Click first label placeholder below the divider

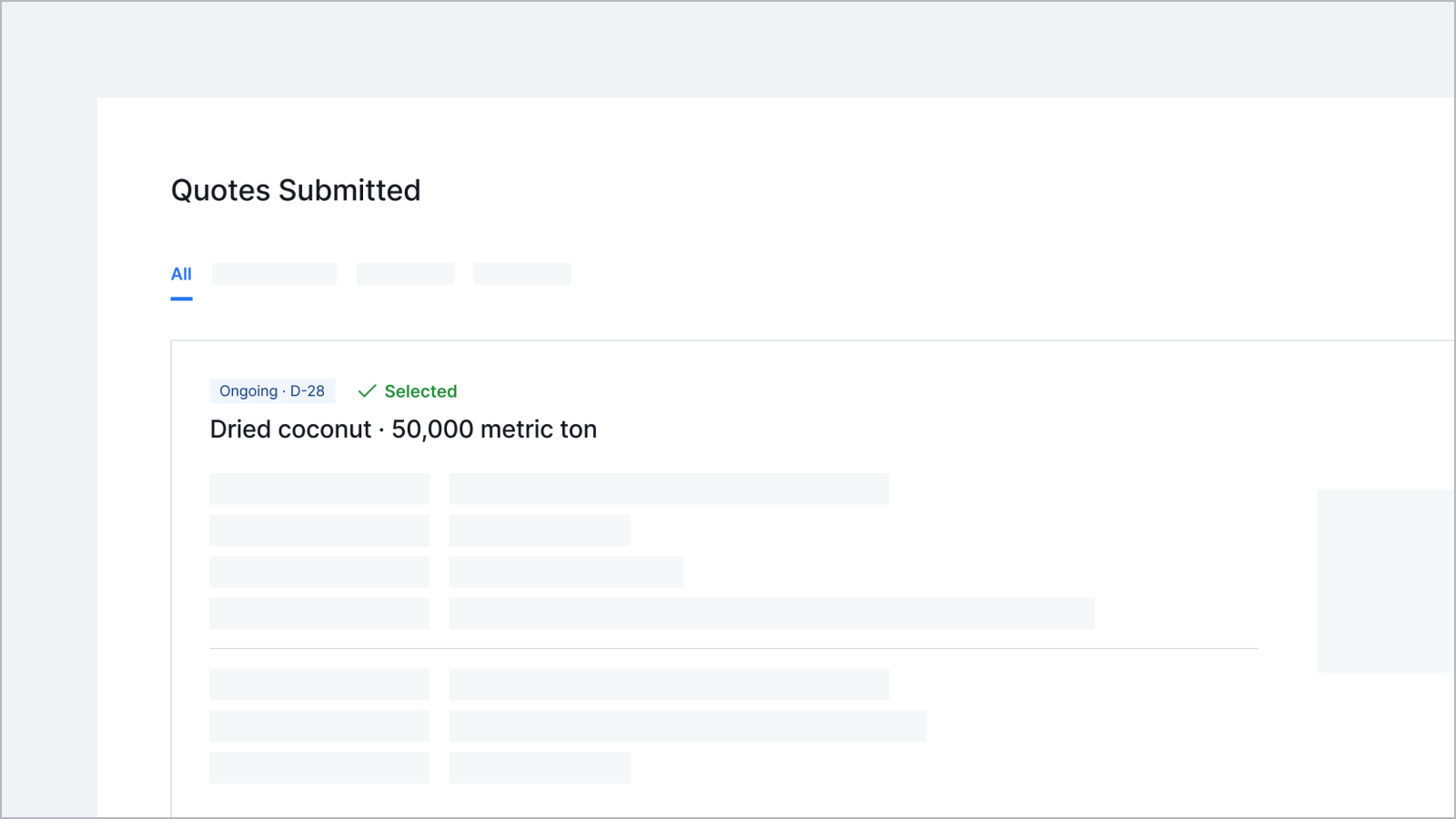(x=319, y=684)
